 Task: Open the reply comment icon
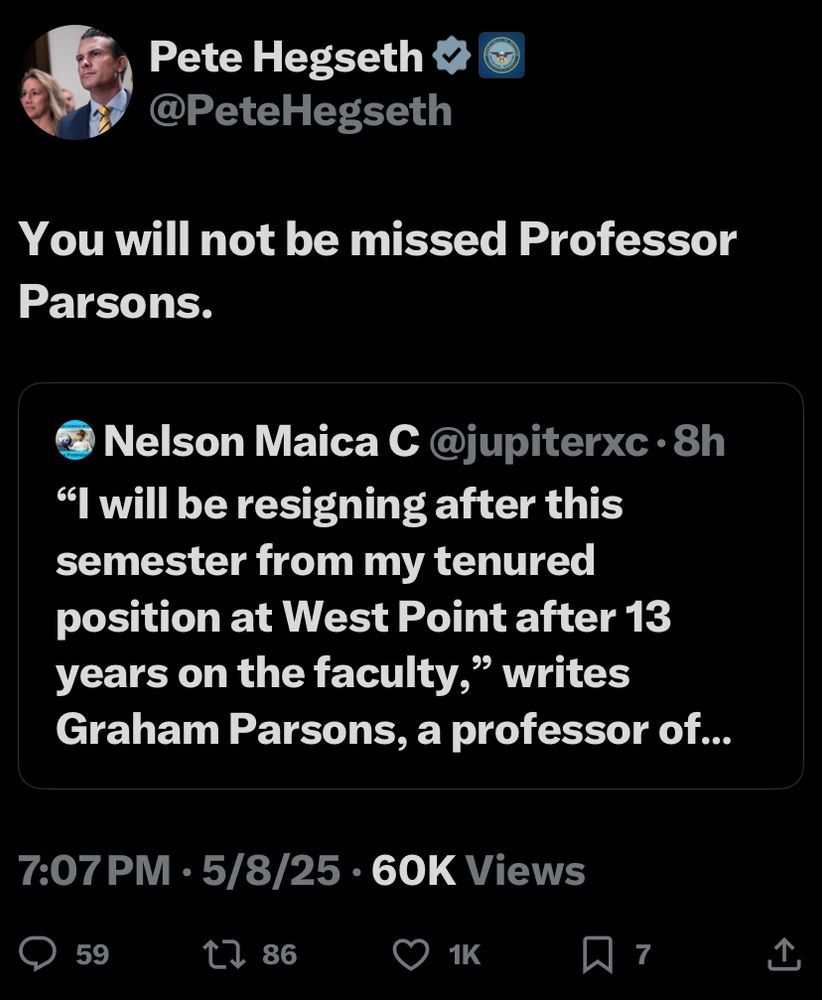[x=38, y=953]
